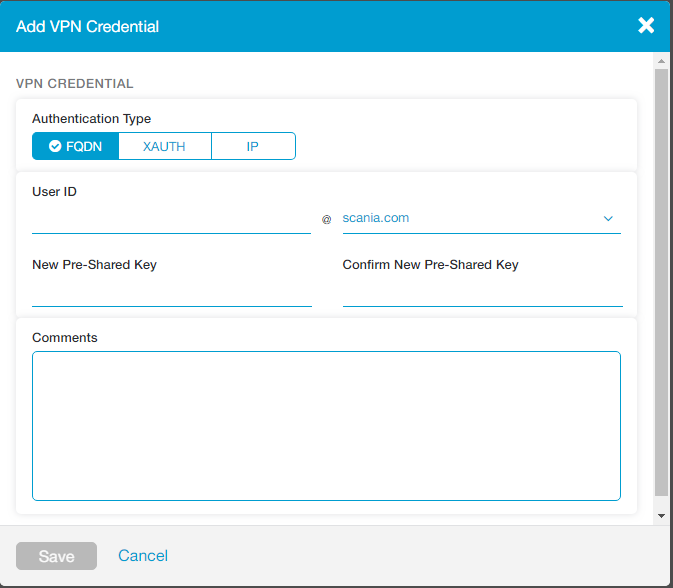Click the New Pre-Shared Key label
The width and height of the screenshot is (673, 588).
click(94, 265)
